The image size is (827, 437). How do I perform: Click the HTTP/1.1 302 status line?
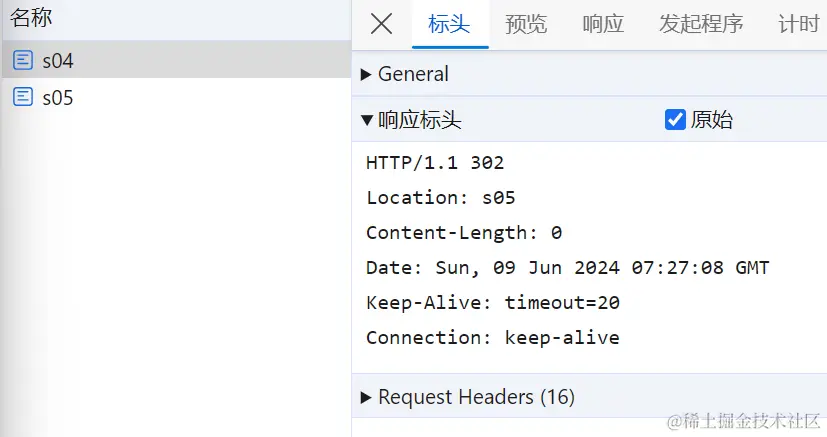click(x=435, y=163)
